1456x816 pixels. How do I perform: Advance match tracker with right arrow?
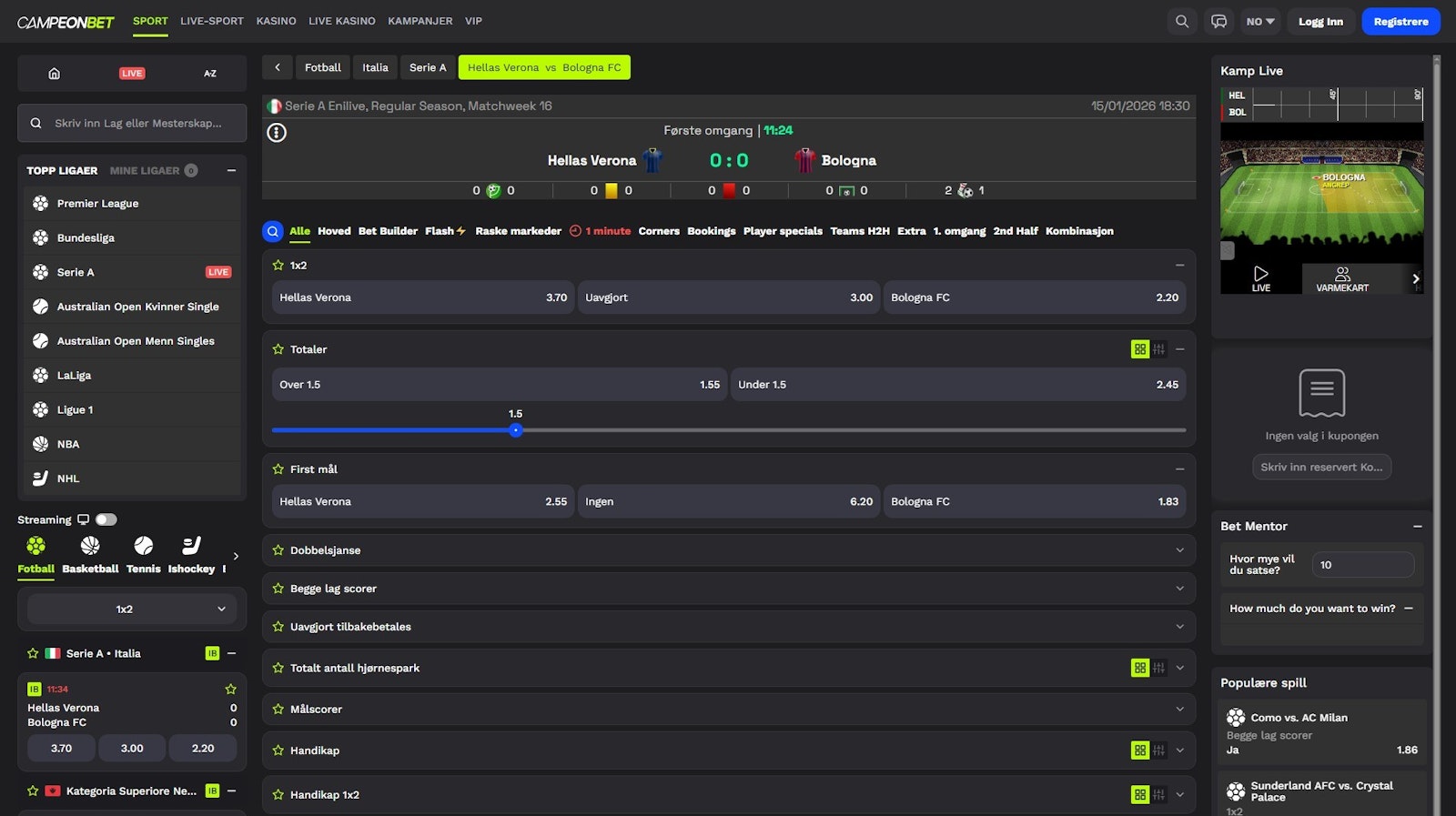click(x=1415, y=278)
